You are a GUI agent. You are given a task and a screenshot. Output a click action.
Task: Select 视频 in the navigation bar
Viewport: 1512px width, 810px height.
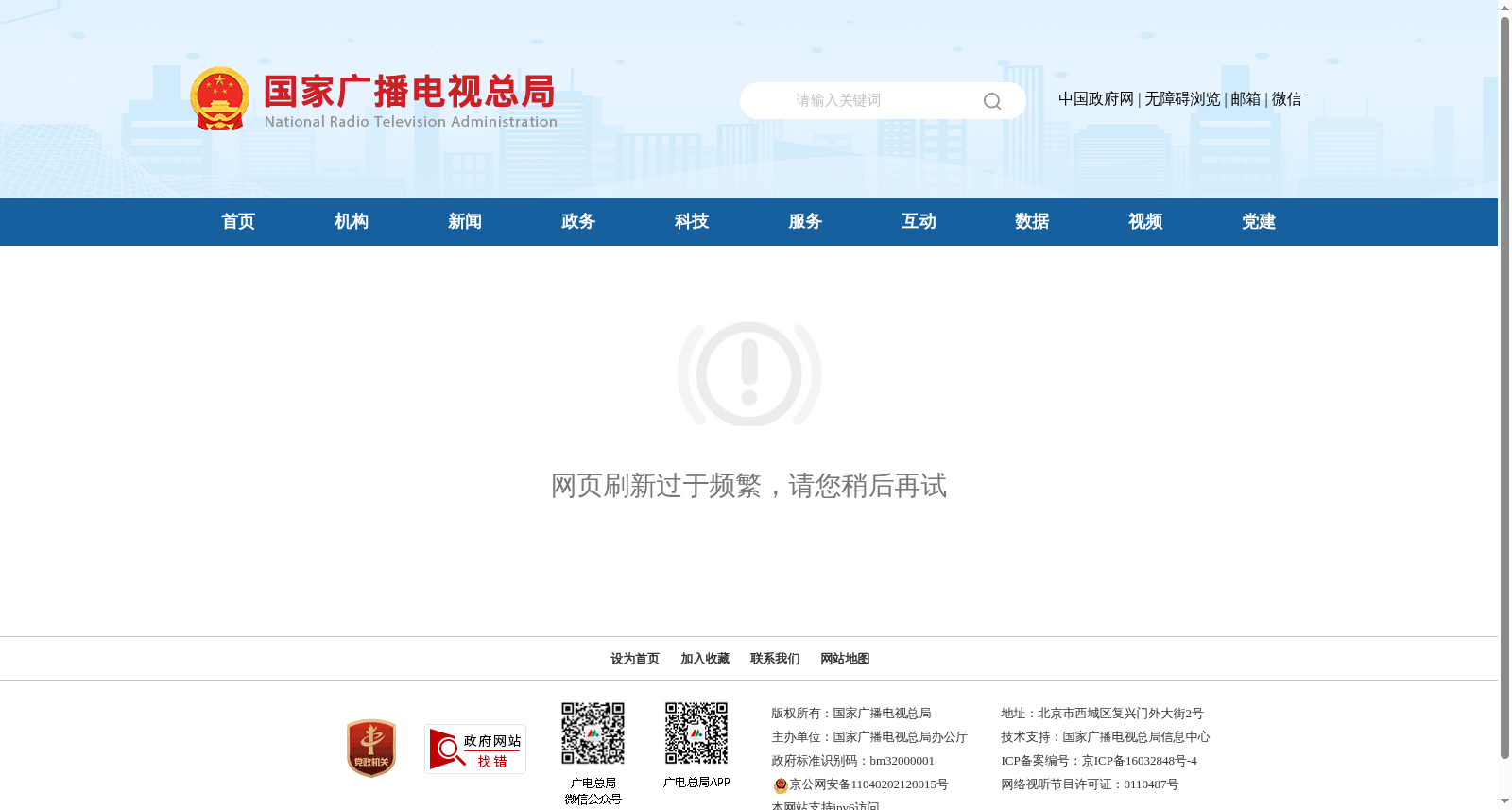[x=1145, y=222]
